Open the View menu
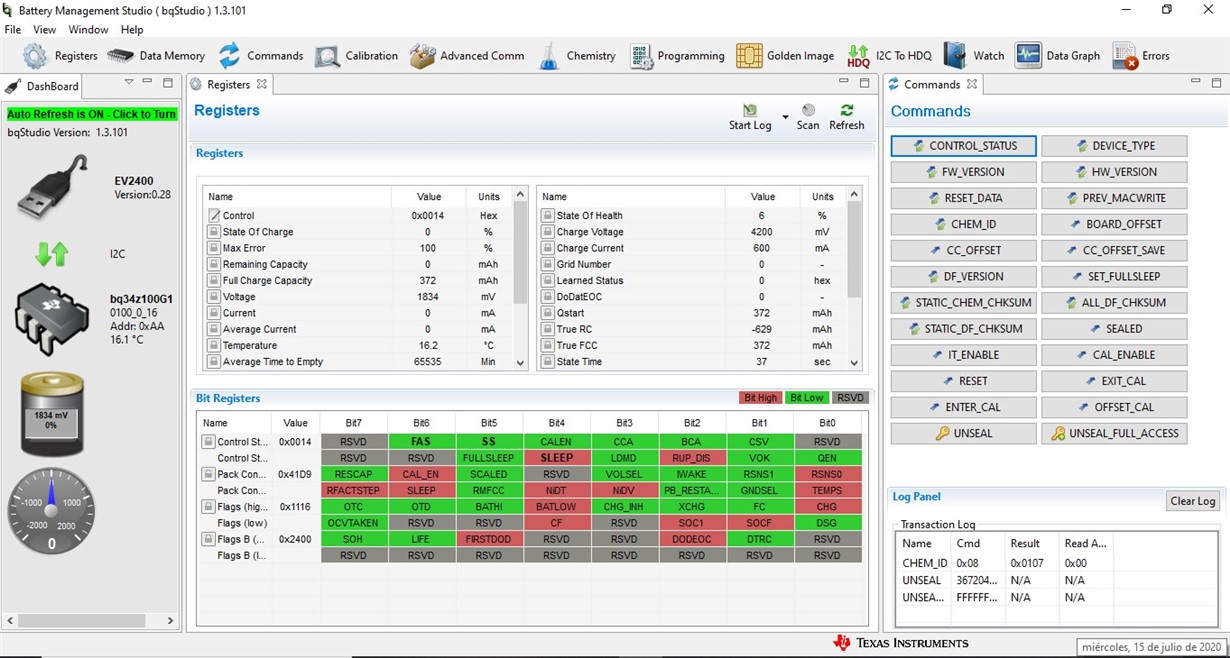Viewport: 1230px width, 658px height. [x=44, y=30]
